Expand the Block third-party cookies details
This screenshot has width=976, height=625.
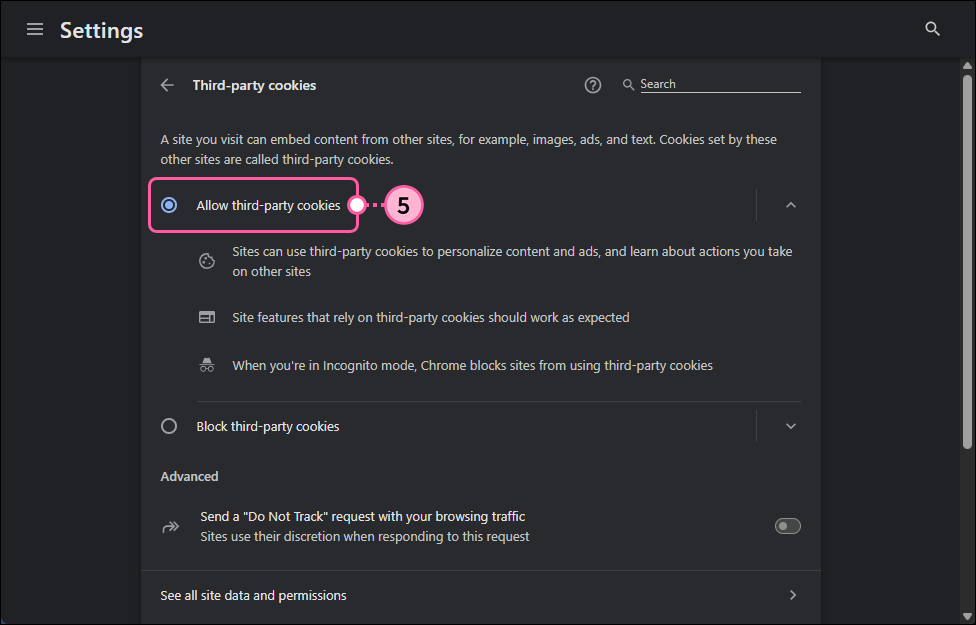coord(791,425)
